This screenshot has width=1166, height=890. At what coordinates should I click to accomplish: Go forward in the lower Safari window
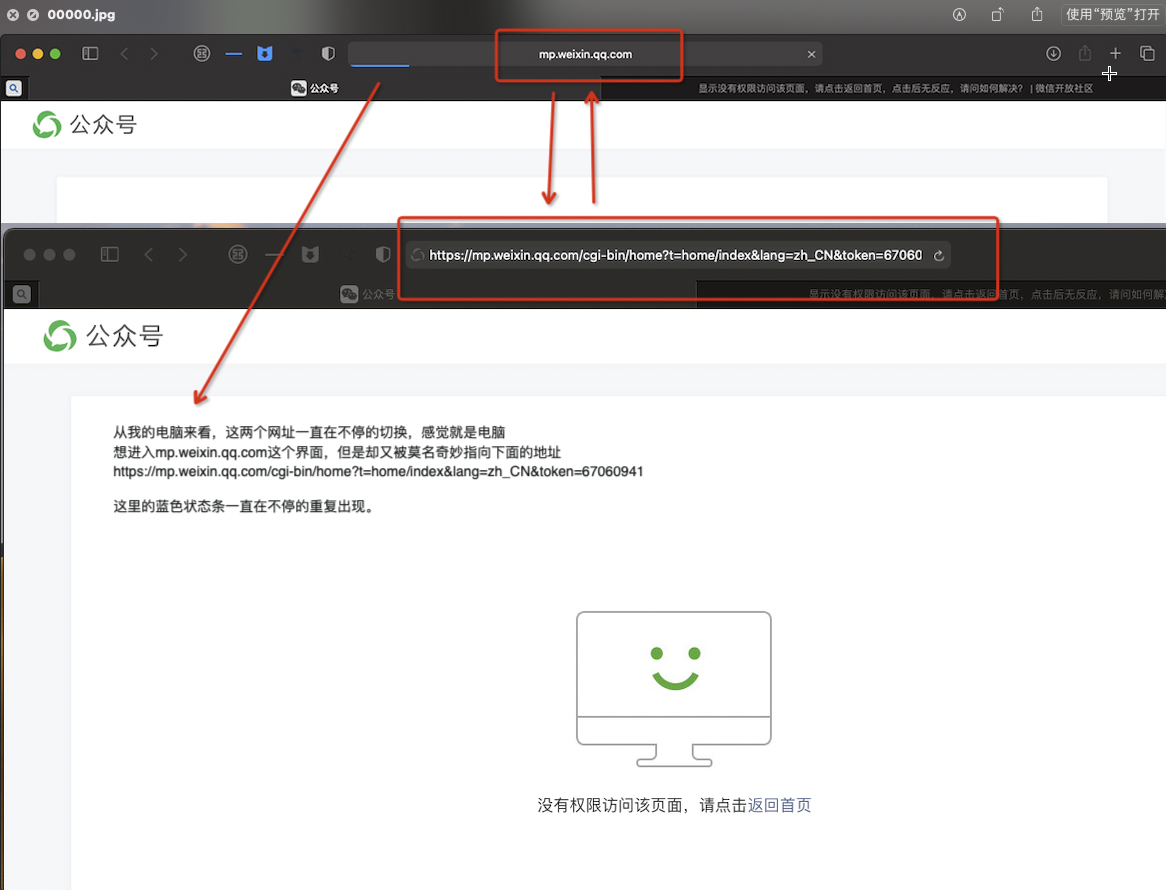(x=182, y=254)
